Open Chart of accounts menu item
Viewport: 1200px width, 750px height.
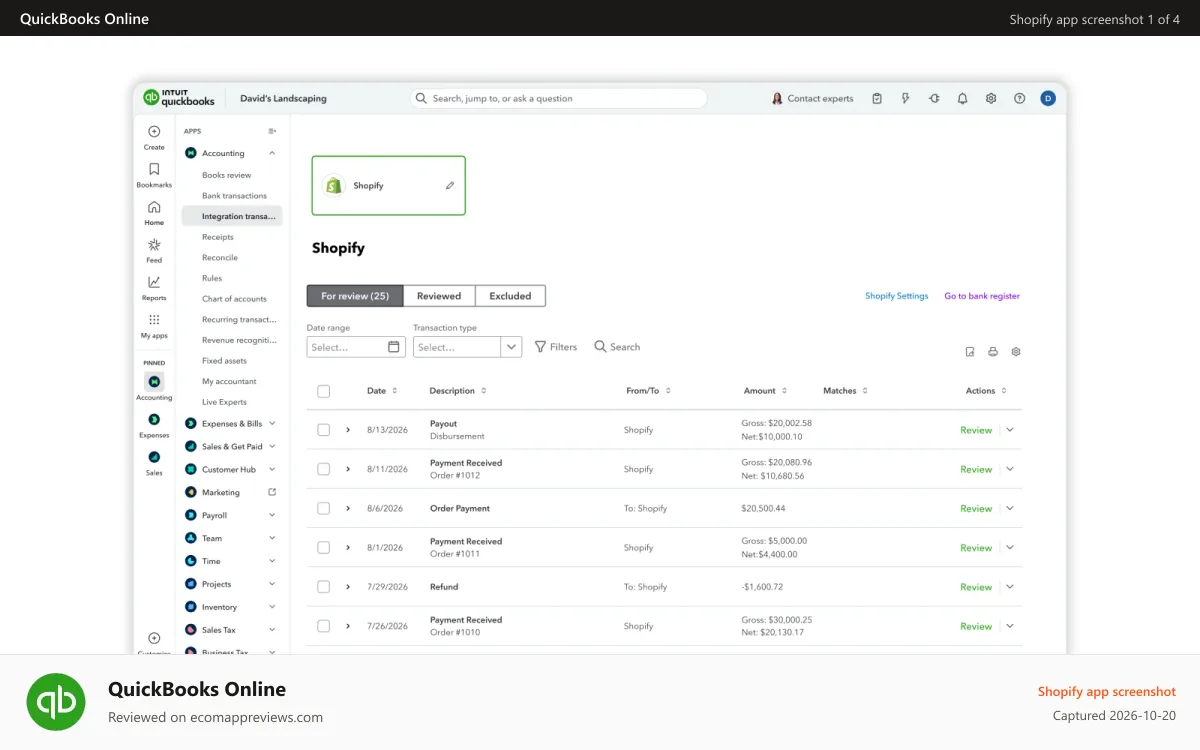tap(232, 299)
